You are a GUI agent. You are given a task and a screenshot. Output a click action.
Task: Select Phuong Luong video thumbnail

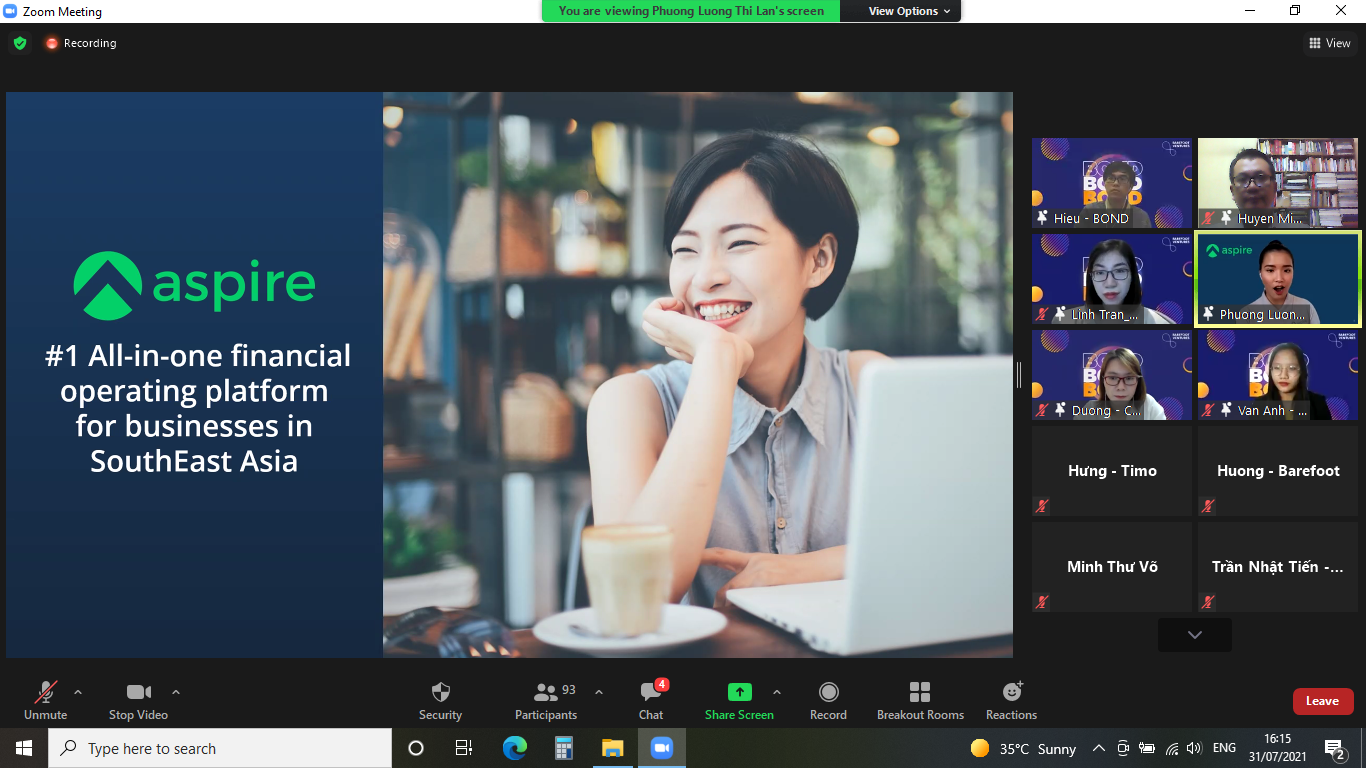pyautogui.click(x=1278, y=279)
